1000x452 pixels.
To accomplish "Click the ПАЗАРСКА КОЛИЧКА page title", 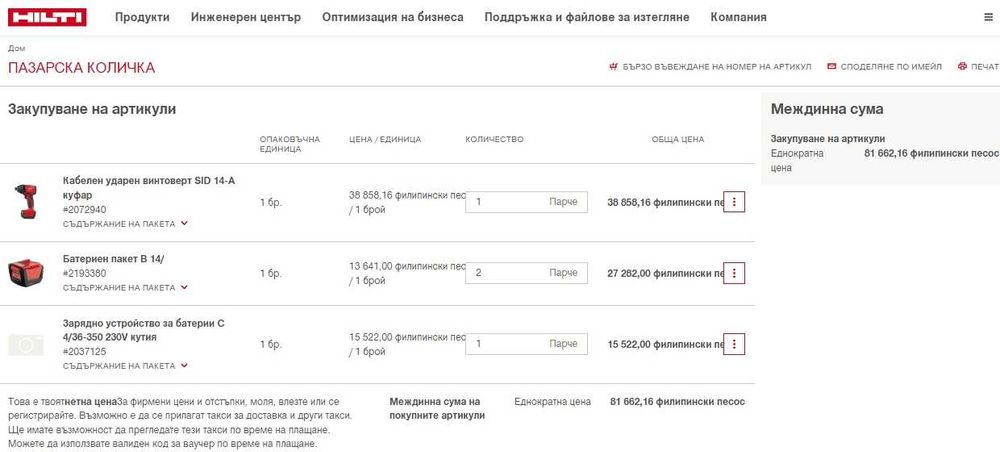I will (82, 68).
